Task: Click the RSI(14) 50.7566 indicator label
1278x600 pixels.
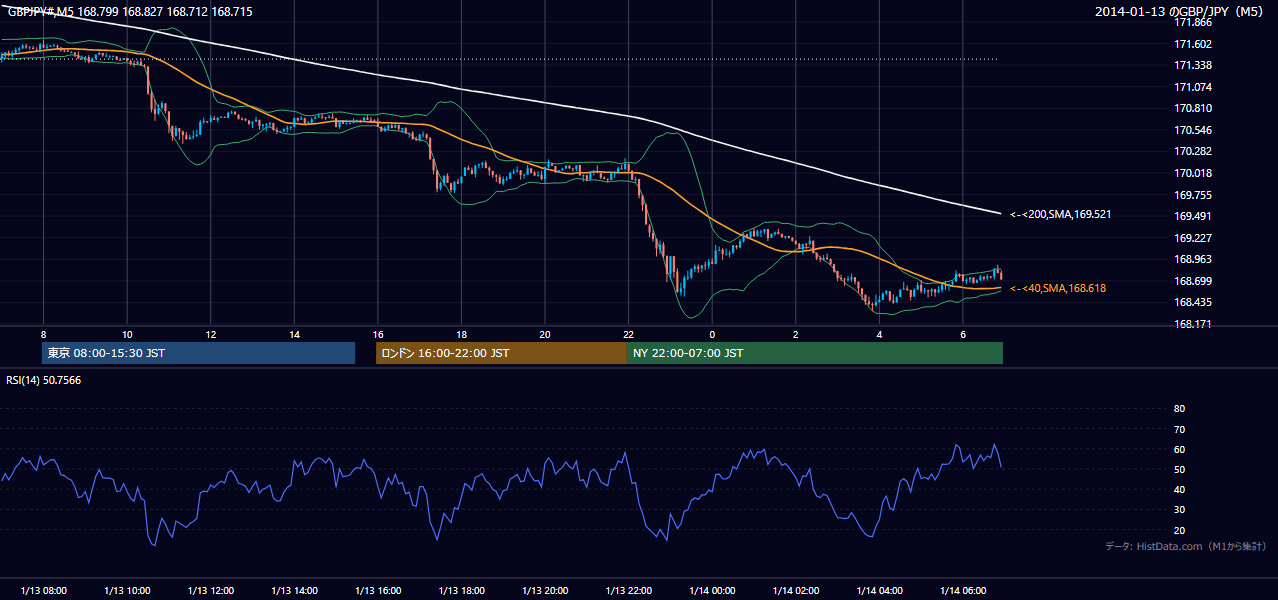Action: 44,381
